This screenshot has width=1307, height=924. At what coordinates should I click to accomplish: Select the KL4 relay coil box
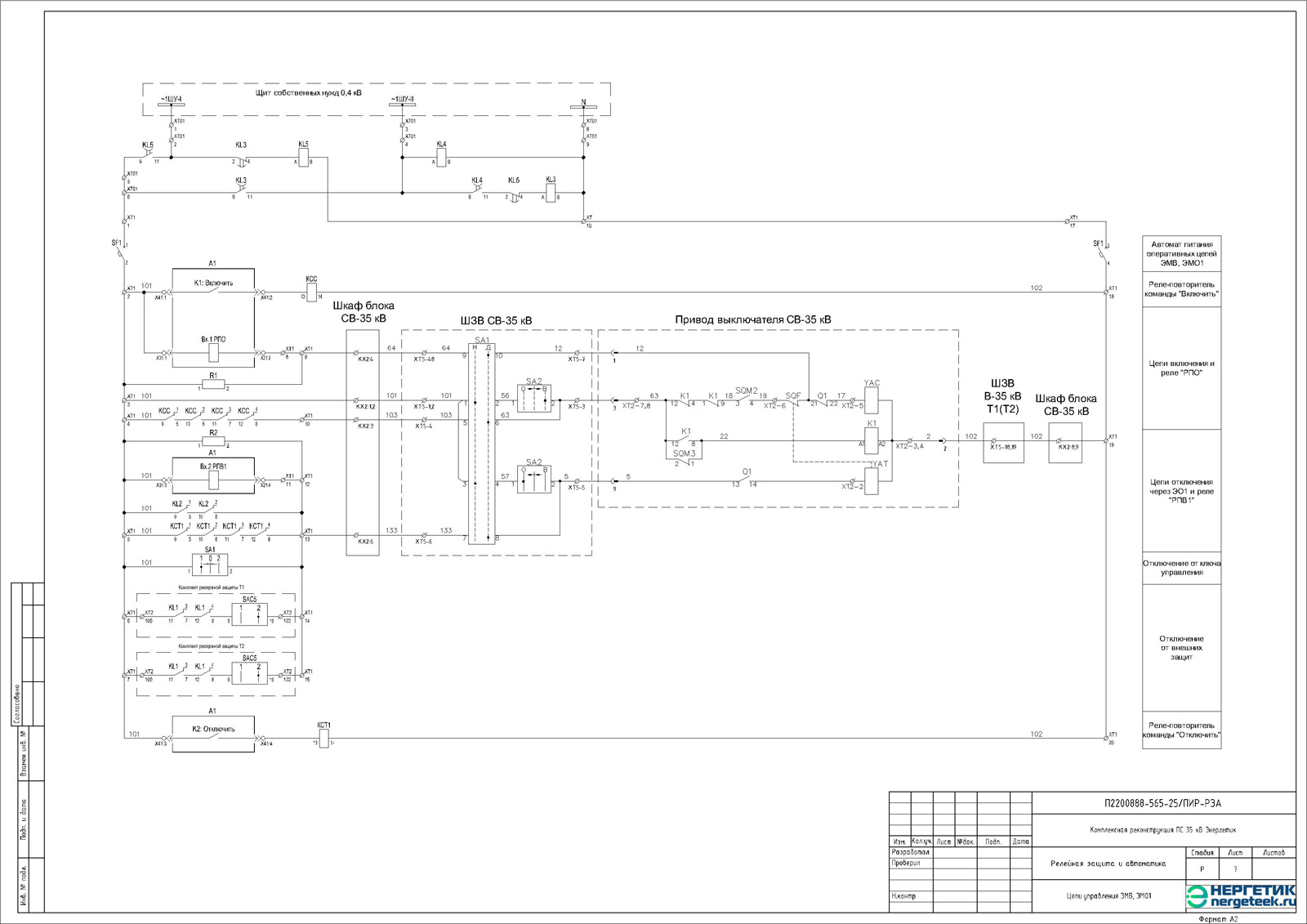(x=441, y=157)
